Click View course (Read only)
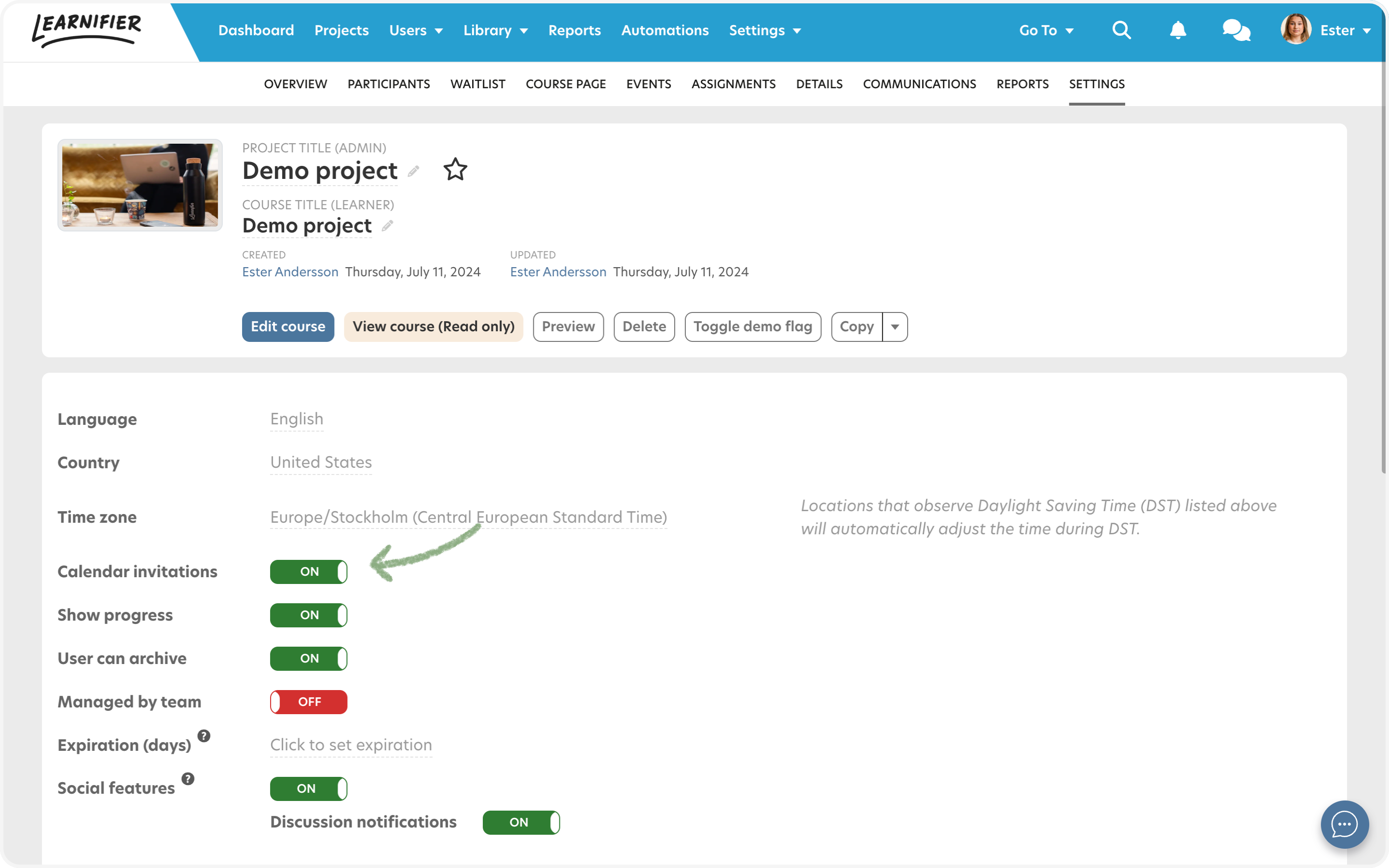Screen dimensions: 1389x868 point(434,326)
